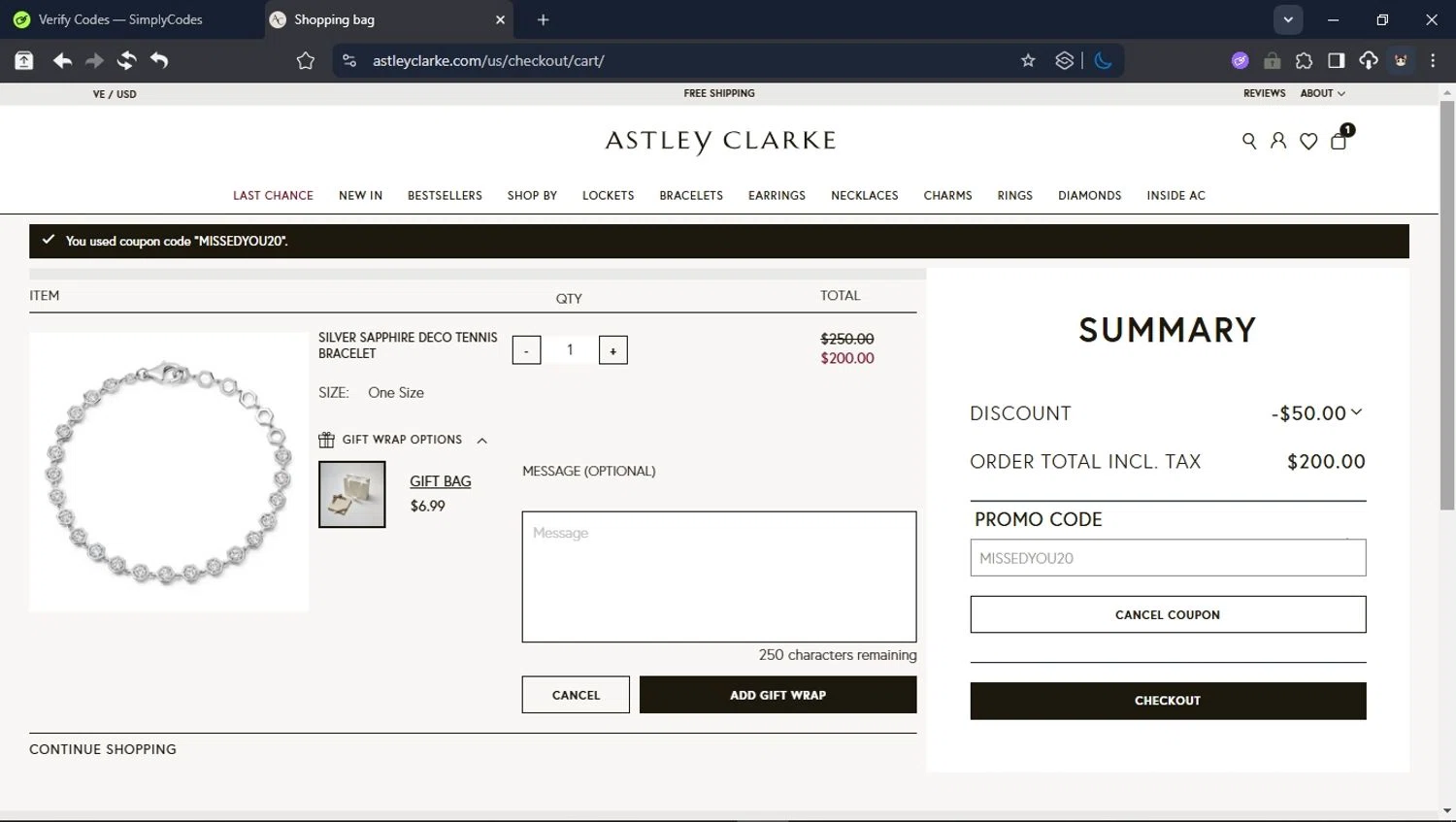Increase bracelet quantity with plus button
Screen dimensions: 1456x822
(612, 350)
